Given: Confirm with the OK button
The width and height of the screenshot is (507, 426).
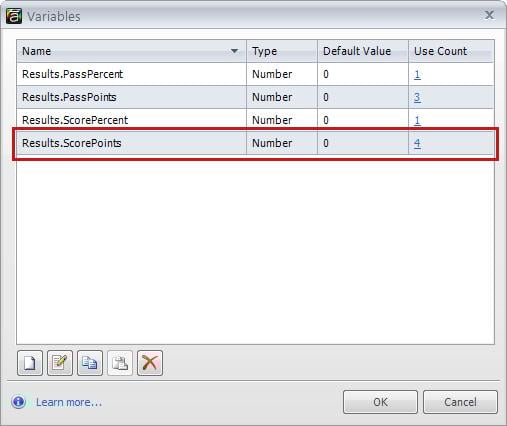Looking at the screenshot, I should [x=380, y=402].
